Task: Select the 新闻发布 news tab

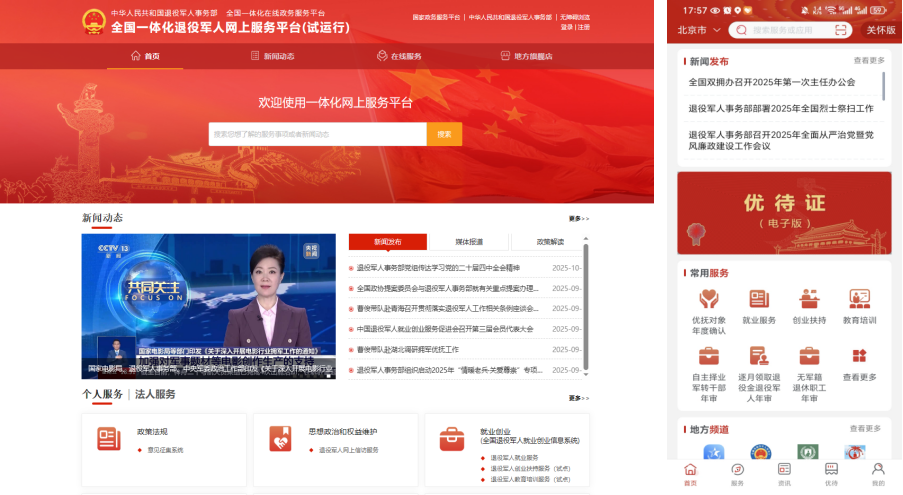Action: click(x=388, y=242)
